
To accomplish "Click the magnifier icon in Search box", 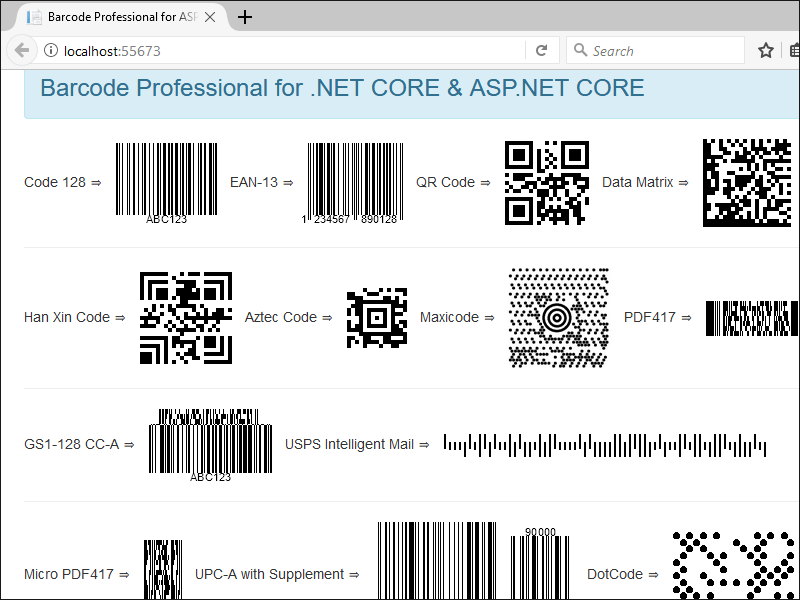I will (580, 50).
